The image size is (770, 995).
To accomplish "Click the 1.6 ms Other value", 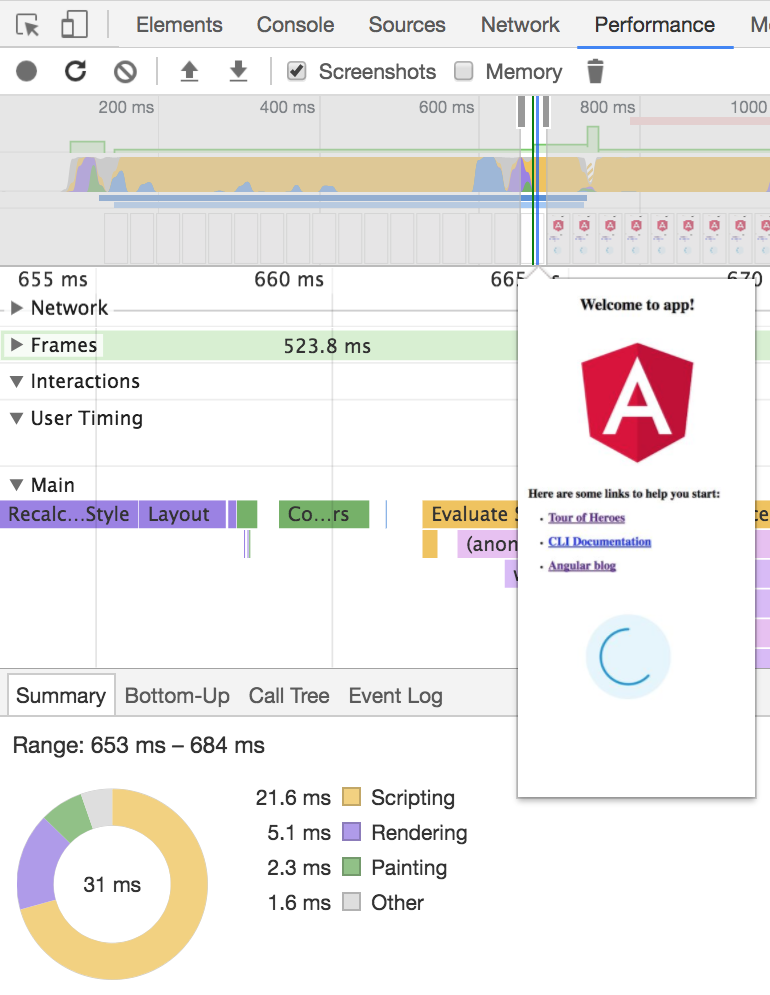I will (x=299, y=902).
